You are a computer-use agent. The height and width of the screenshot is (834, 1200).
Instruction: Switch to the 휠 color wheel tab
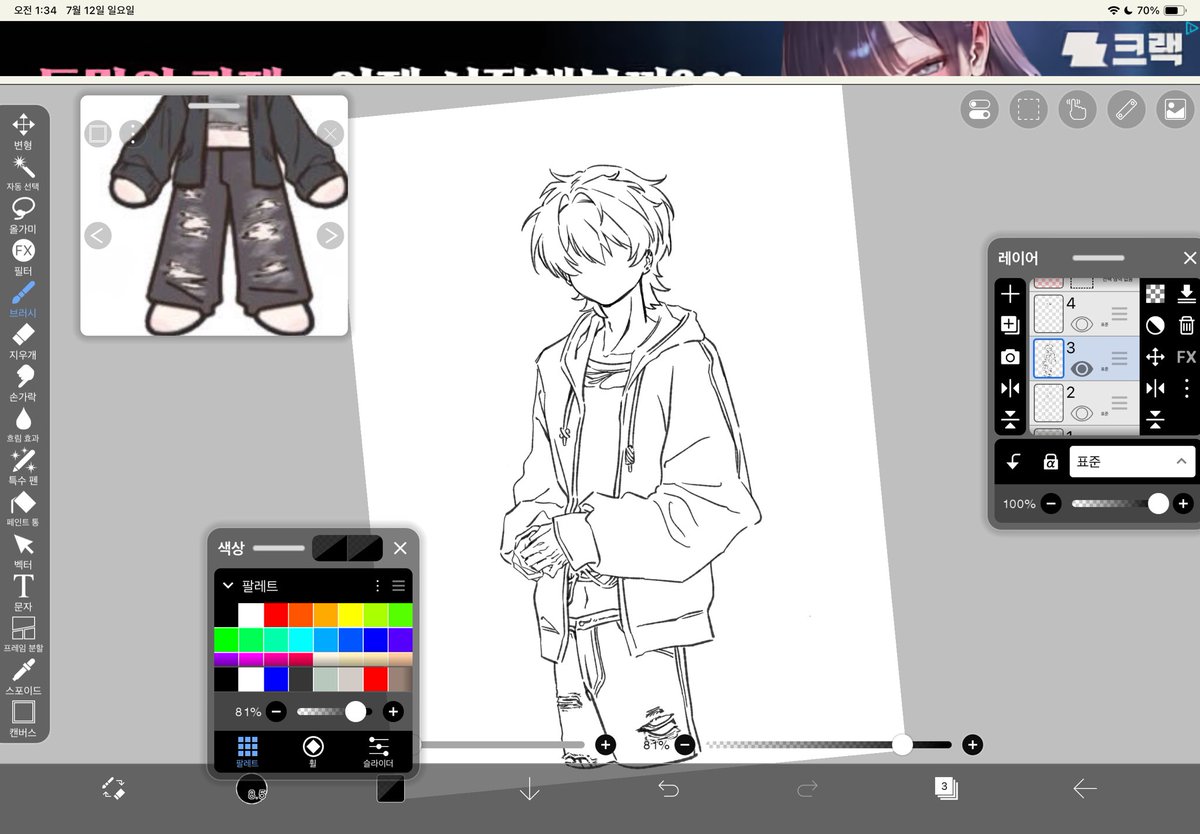(x=313, y=752)
